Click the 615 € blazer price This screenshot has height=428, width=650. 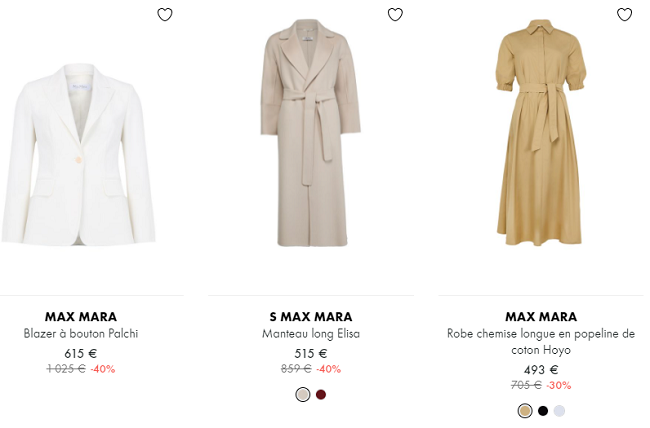80,353
